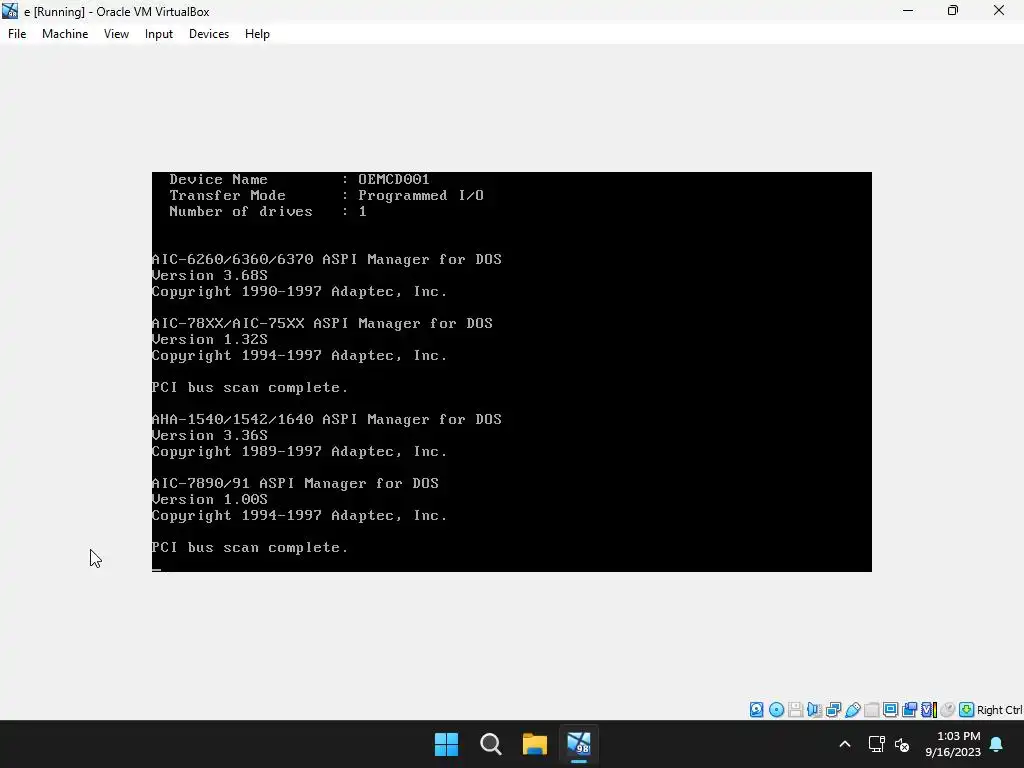Click the audio speaker status icon
The height and width of the screenshot is (768, 1024).
click(x=814, y=710)
